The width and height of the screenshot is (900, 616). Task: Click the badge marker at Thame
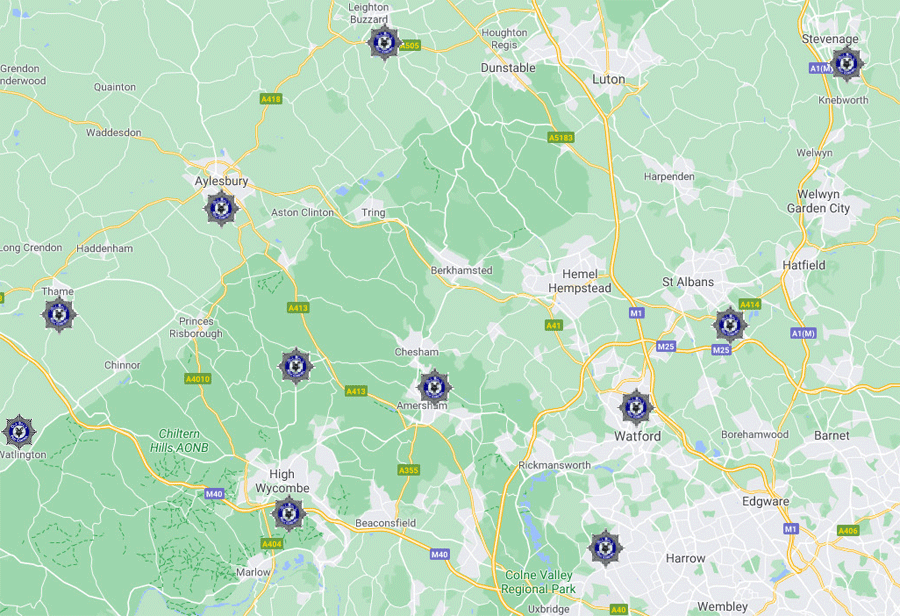click(x=59, y=315)
